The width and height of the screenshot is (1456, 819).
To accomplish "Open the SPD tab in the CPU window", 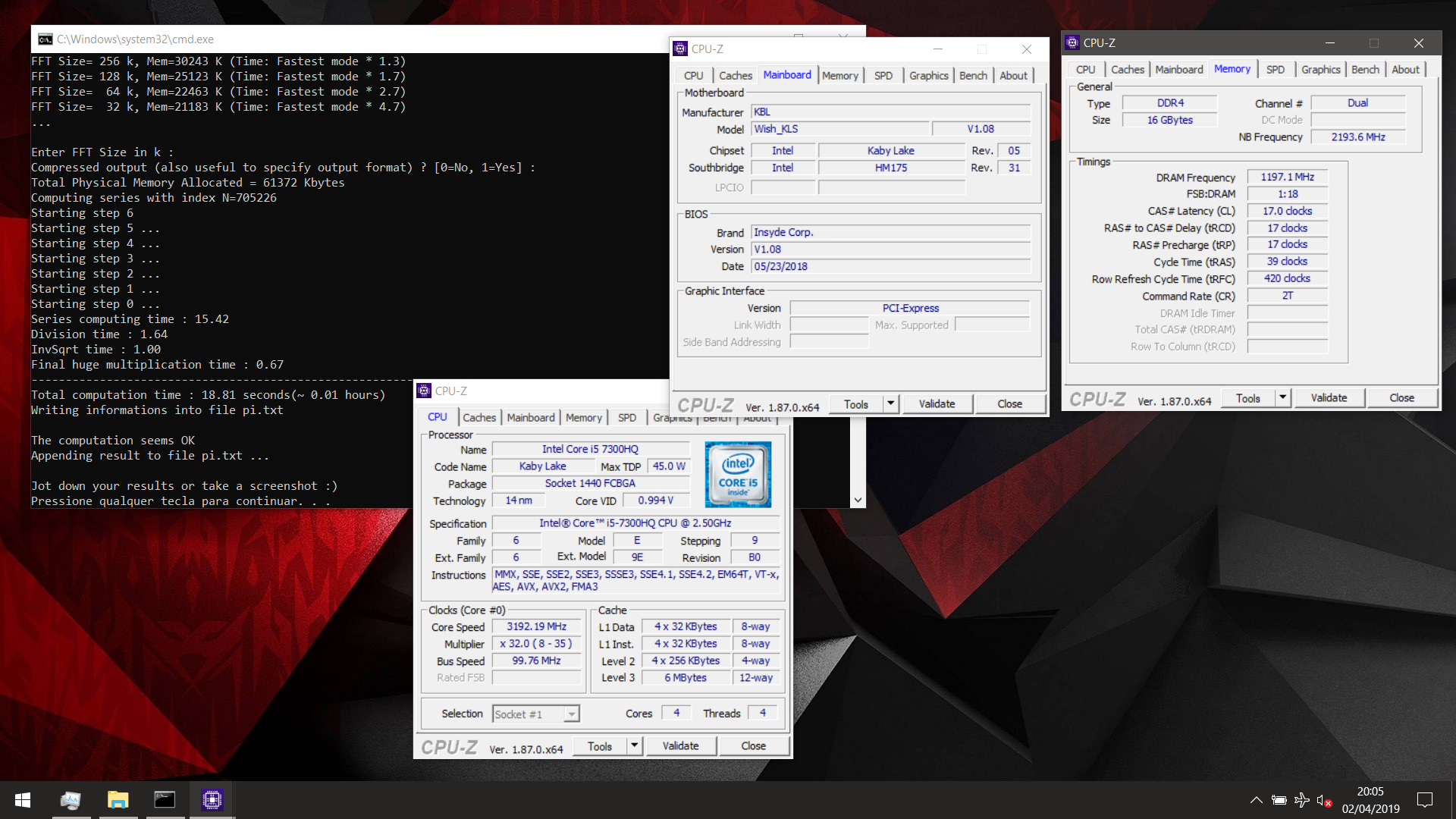I will coord(626,417).
